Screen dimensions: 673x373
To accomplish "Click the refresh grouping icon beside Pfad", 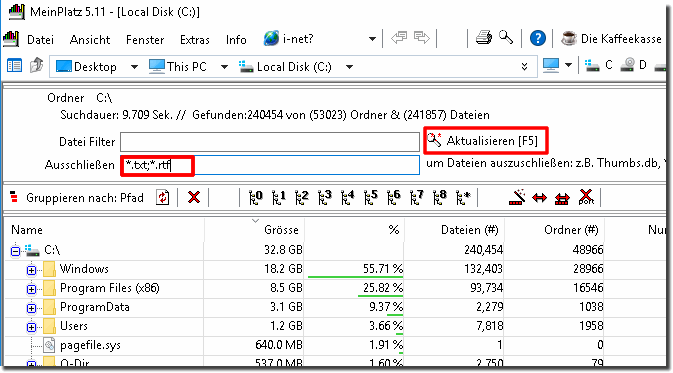I will click(x=163, y=197).
